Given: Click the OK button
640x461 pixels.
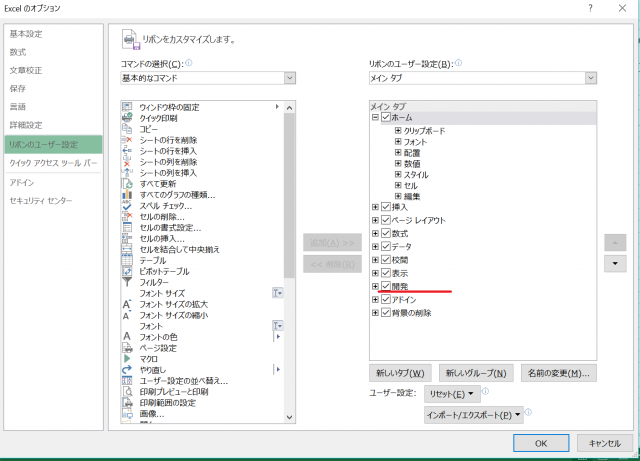Looking at the screenshot, I should coord(539,442).
